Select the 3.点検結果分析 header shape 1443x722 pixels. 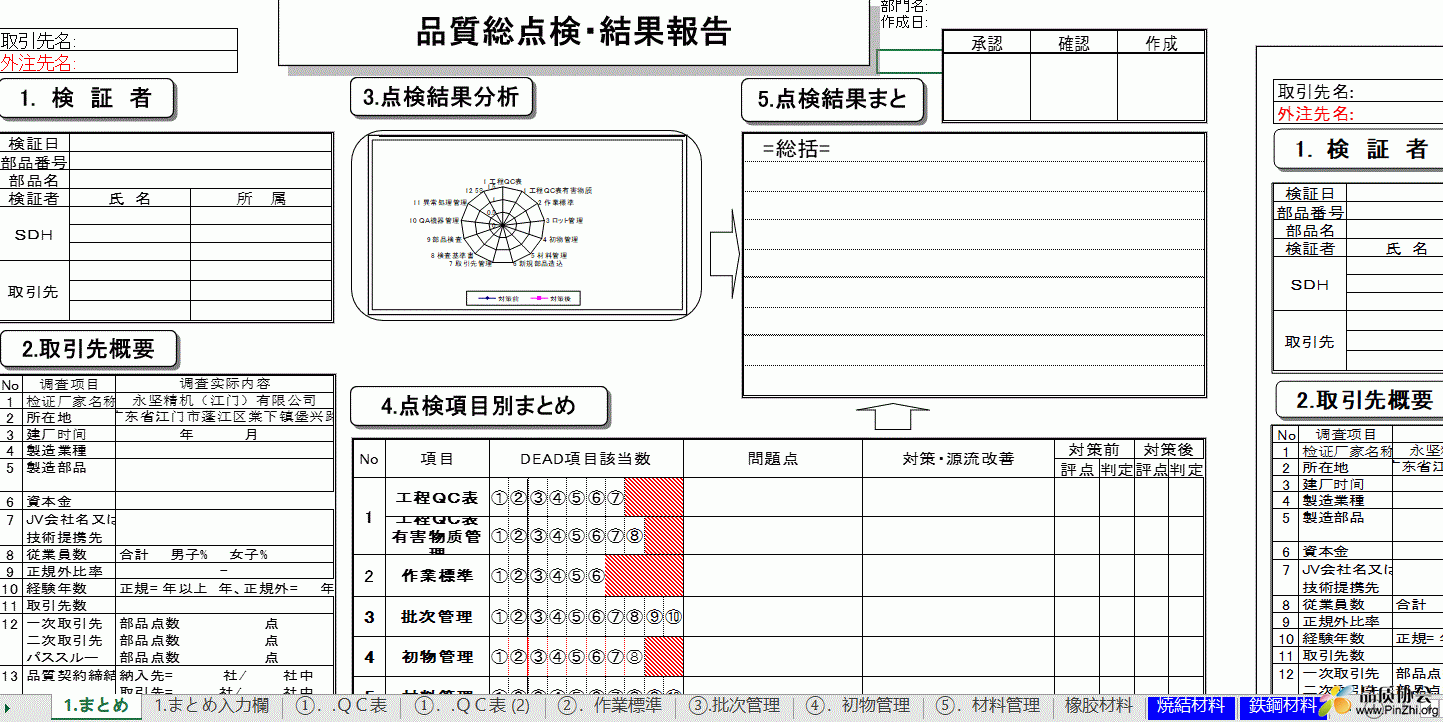pos(441,96)
